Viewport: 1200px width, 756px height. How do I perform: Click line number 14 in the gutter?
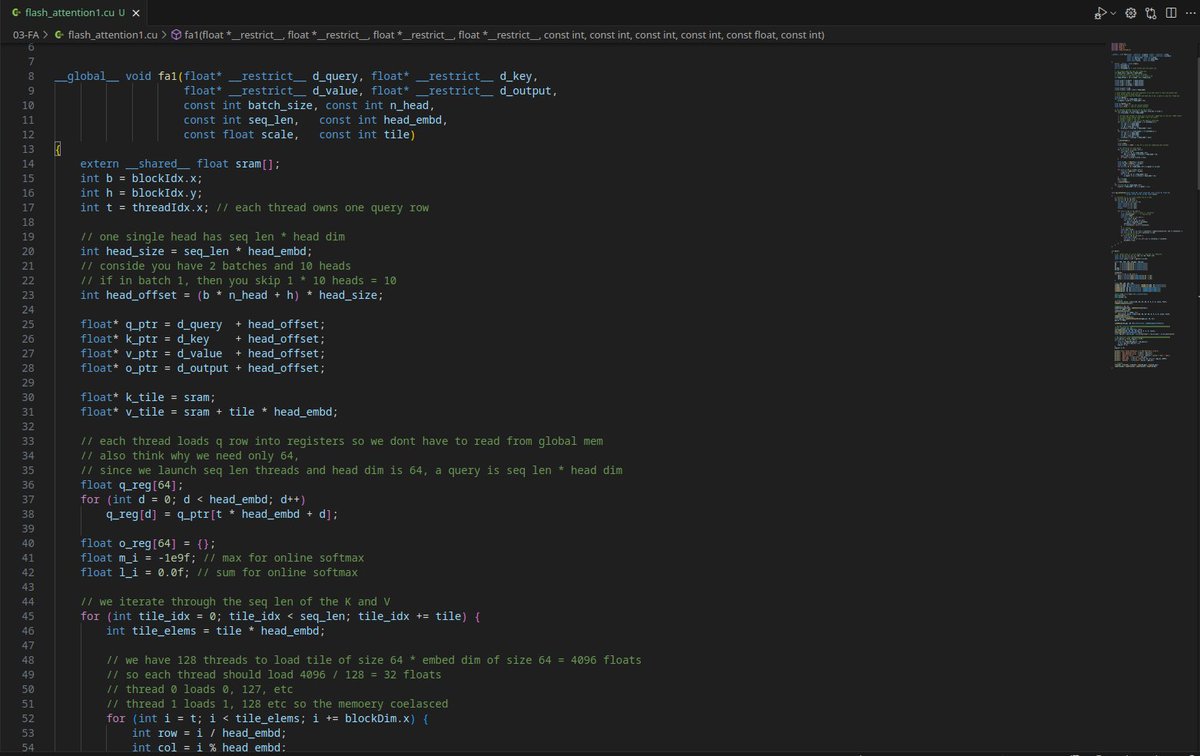(x=28, y=163)
